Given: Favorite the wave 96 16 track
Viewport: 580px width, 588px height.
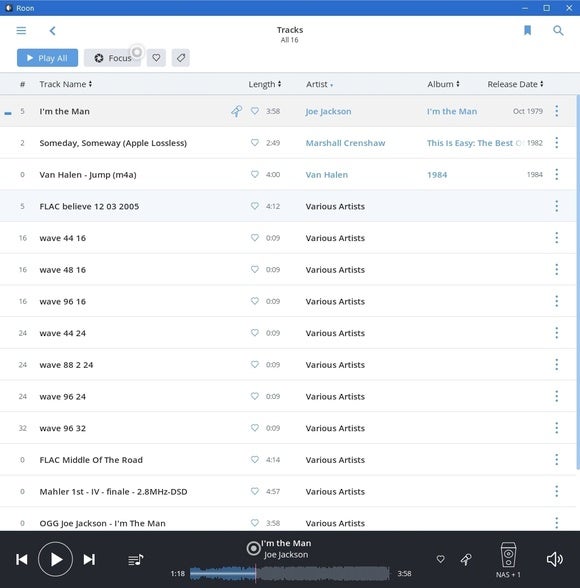Looking at the screenshot, I should coord(255,301).
